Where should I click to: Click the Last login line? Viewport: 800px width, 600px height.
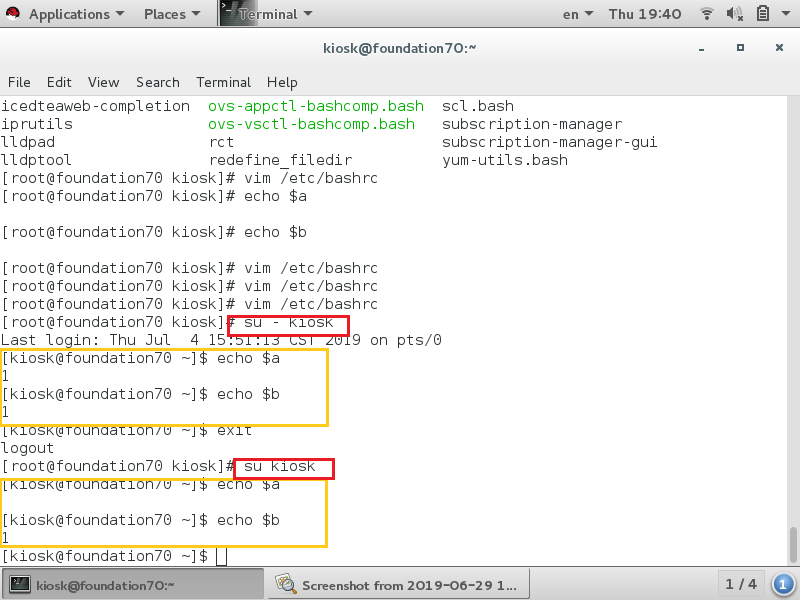coord(221,340)
